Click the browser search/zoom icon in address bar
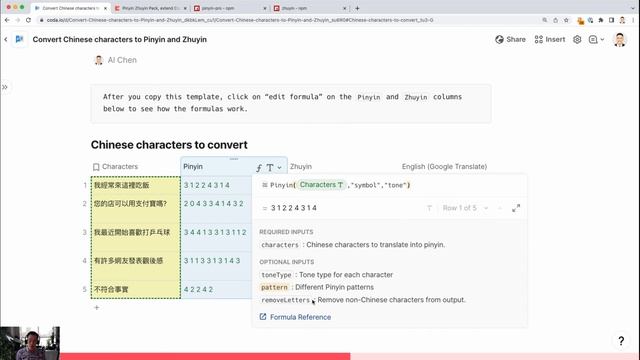The height and width of the screenshot is (360, 640). pyautogui.click(x=544, y=20)
